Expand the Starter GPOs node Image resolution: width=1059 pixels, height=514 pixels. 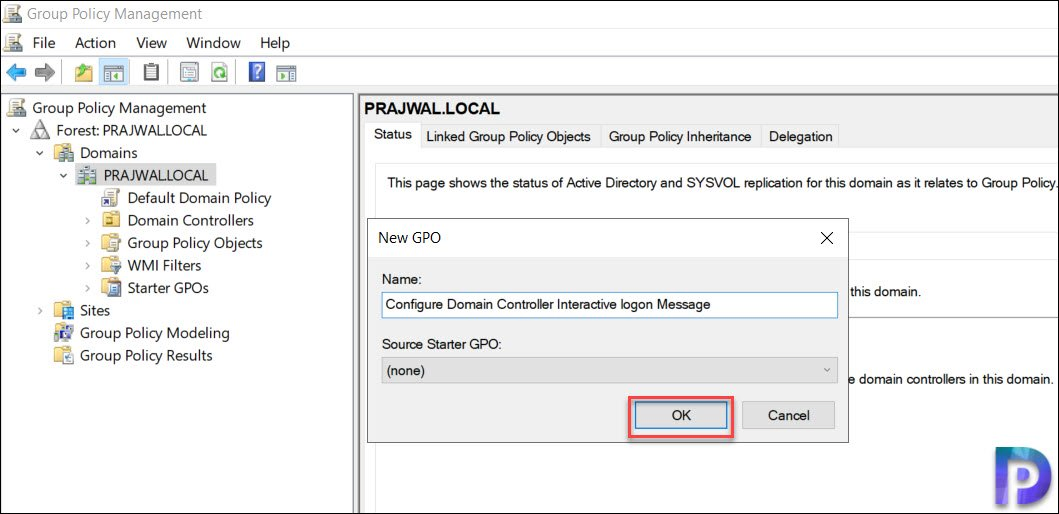click(x=87, y=288)
